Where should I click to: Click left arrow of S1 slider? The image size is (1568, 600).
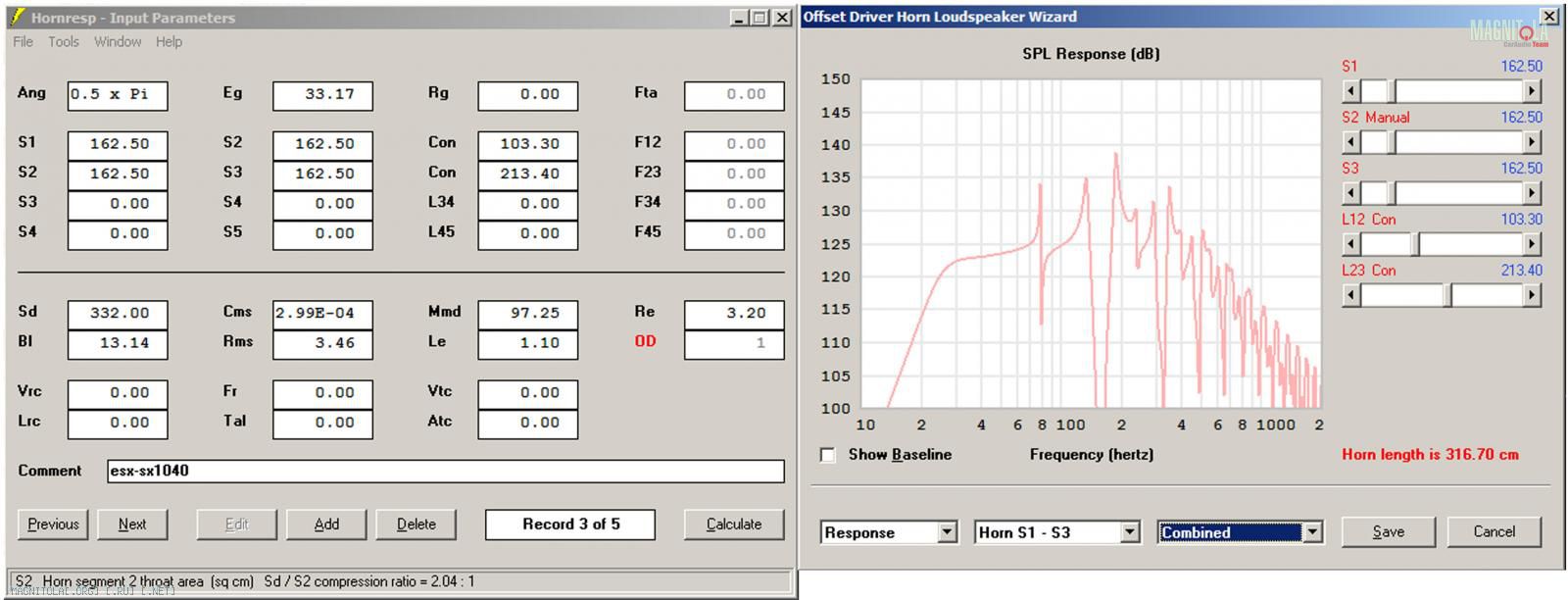click(x=1350, y=91)
